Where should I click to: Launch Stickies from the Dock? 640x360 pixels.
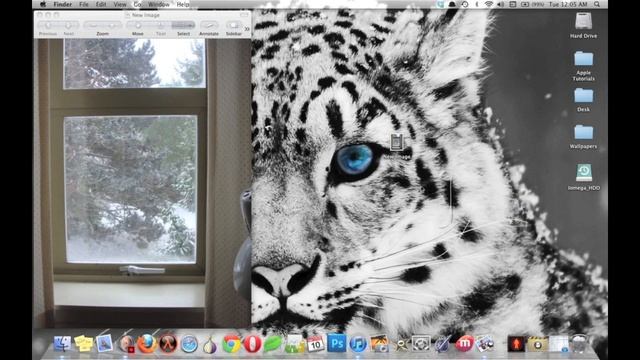[84, 344]
